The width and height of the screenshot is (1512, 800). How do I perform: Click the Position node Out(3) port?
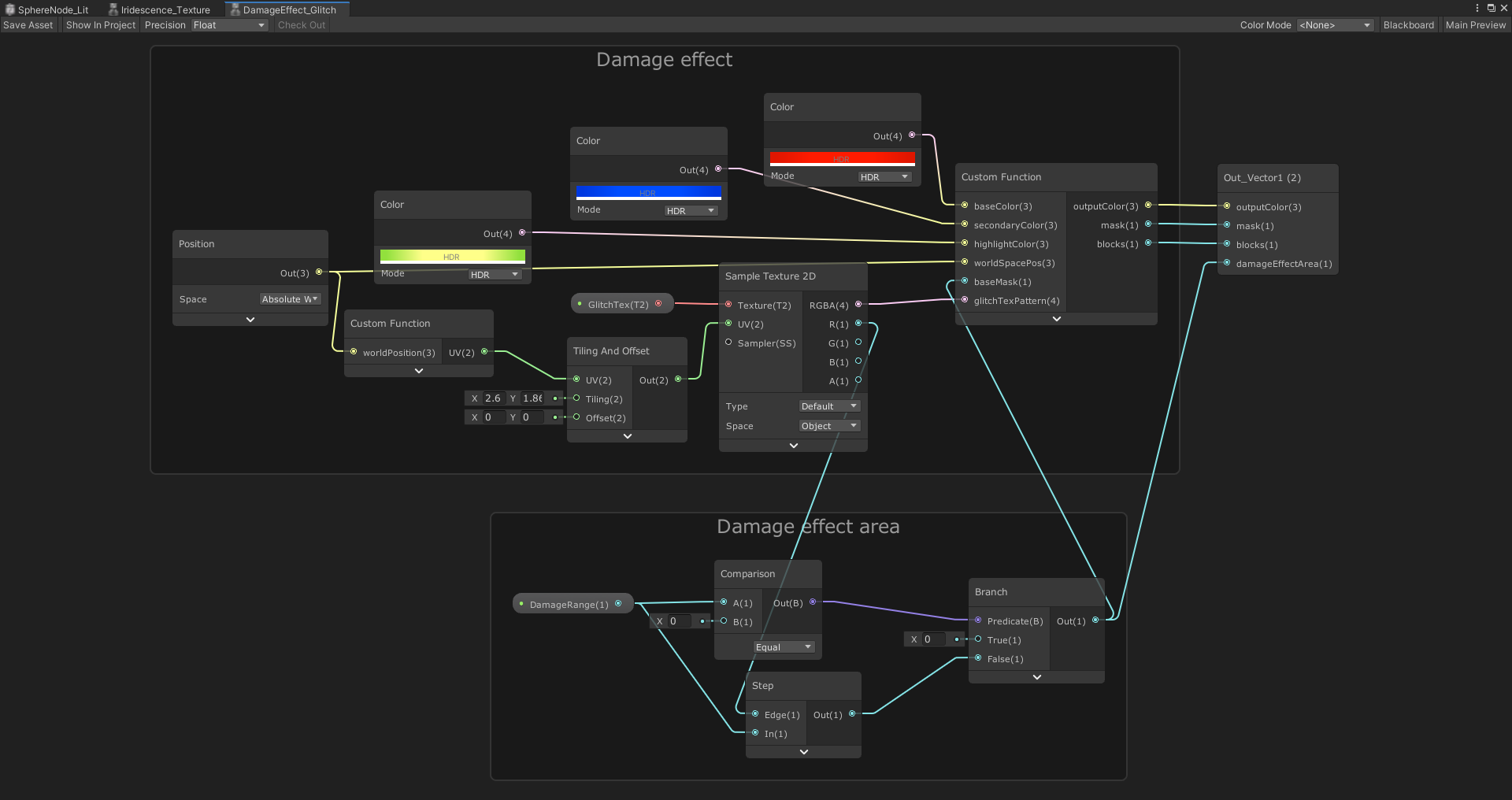click(319, 272)
